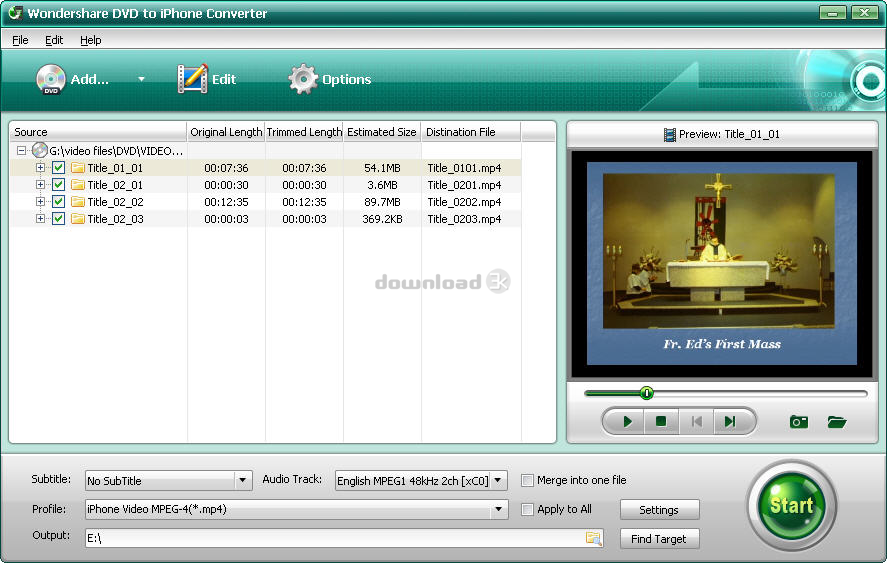This screenshot has width=887, height=563.
Task: Start the conversion with Start button
Action: [791, 505]
